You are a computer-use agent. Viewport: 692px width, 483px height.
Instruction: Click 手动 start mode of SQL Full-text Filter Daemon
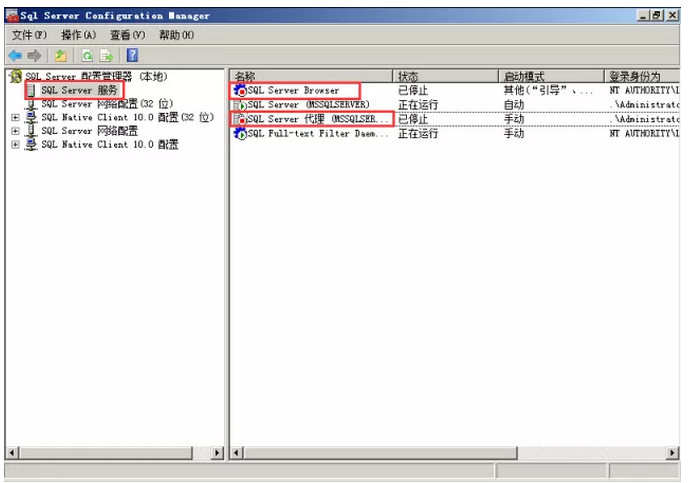click(x=514, y=133)
